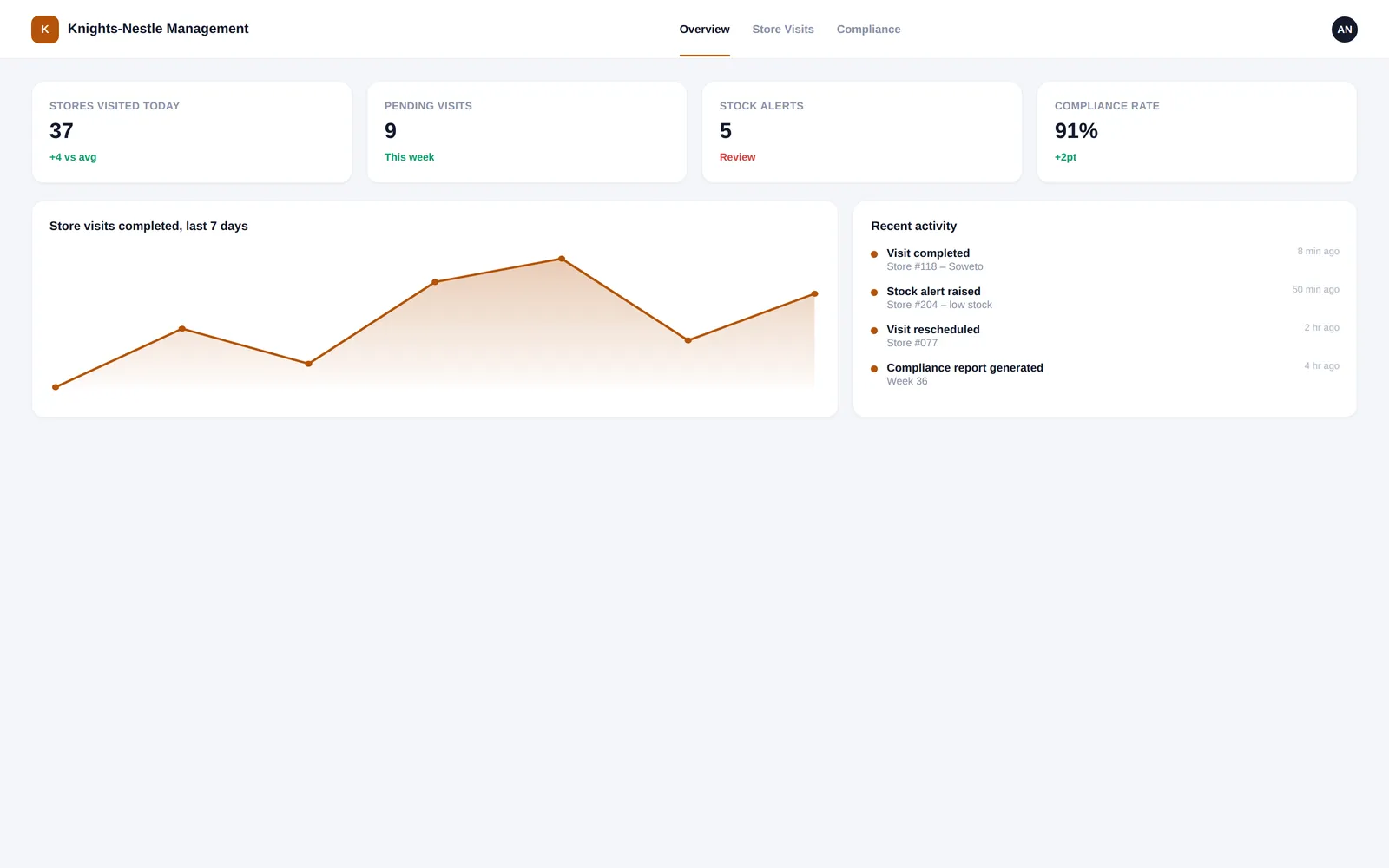Viewport: 1389px width, 868px height.
Task: Click the 'Store #077' subtext
Action: pyautogui.click(x=912, y=343)
